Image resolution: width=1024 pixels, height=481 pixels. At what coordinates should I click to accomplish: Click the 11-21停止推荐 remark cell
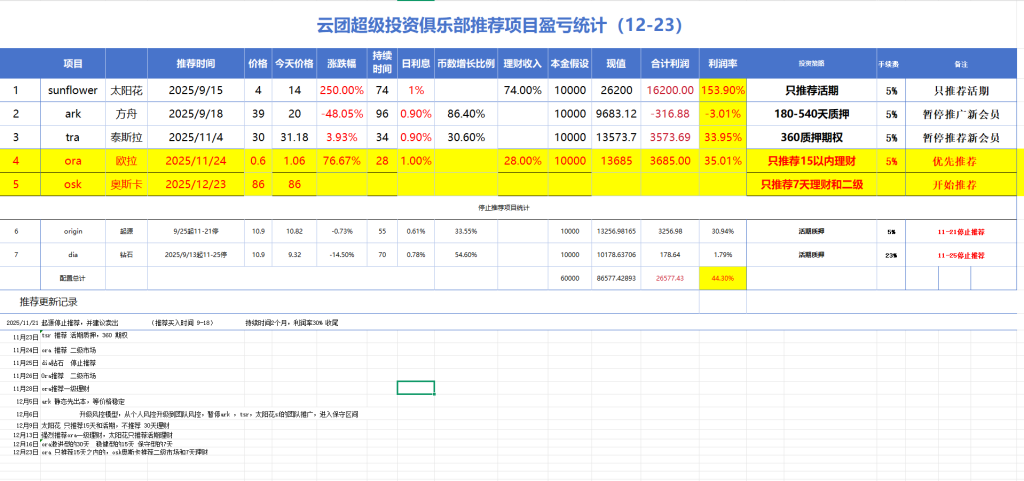[953, 231]
